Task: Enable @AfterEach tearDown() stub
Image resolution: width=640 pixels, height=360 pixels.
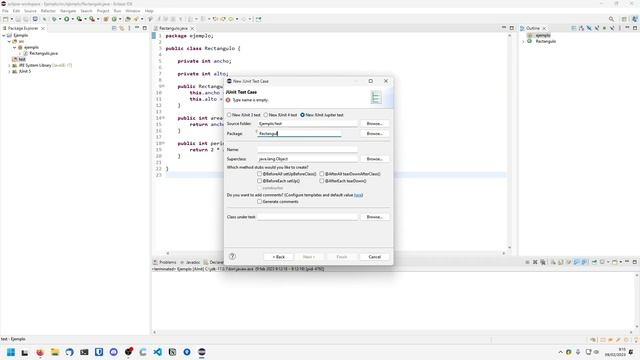Action: coord(322,180)
